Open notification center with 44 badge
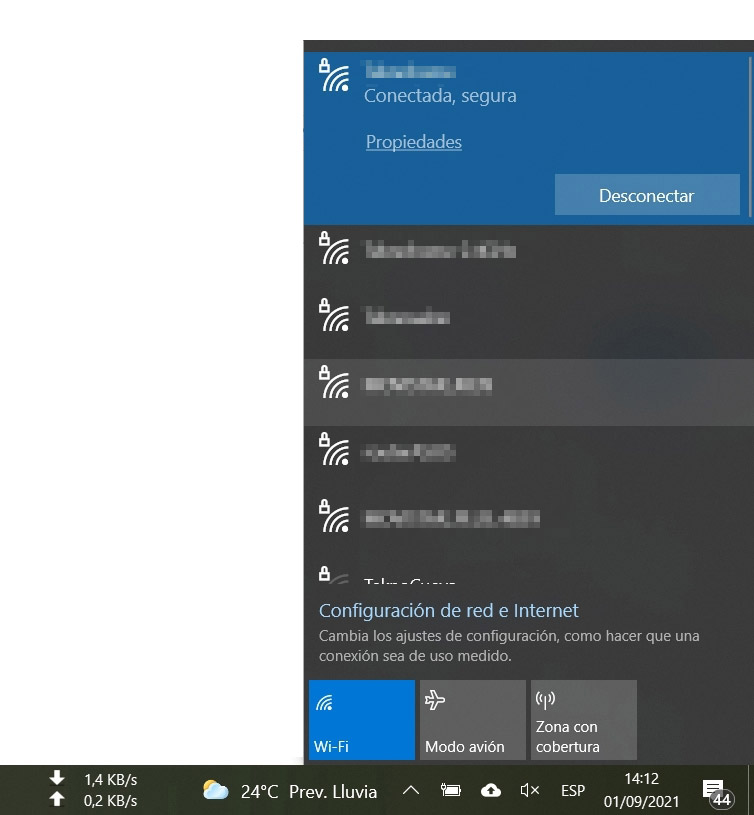 pos(714,791)
